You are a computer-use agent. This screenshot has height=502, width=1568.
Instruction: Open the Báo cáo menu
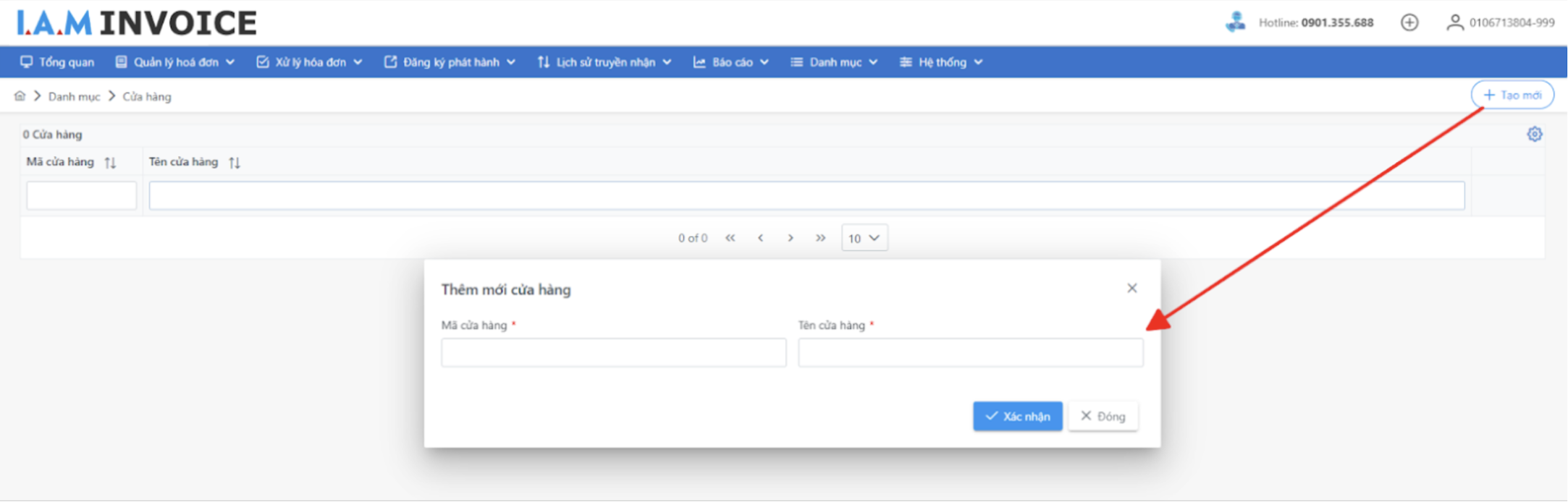pos(731,62)
